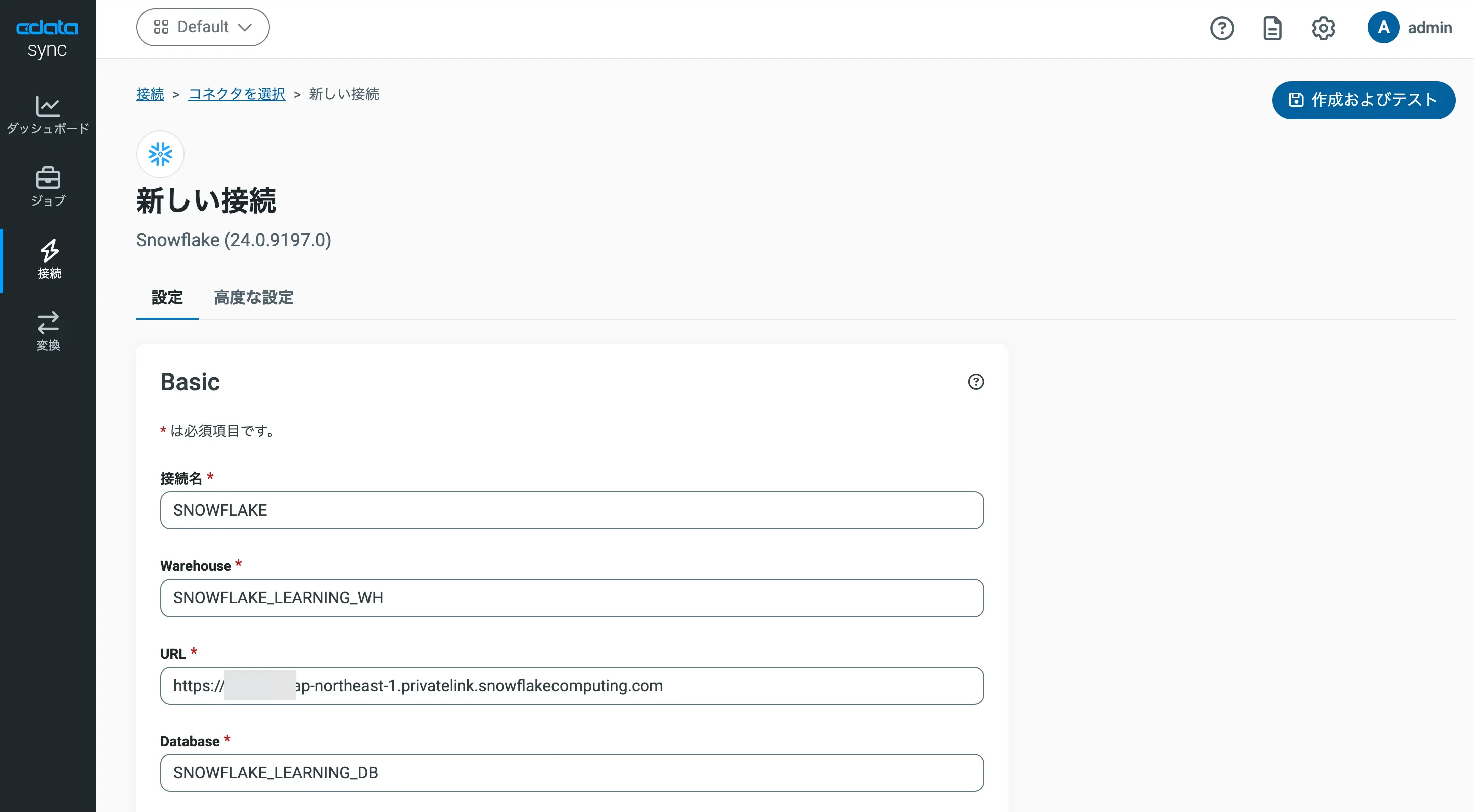Click the URL input field

pos(572,686)
